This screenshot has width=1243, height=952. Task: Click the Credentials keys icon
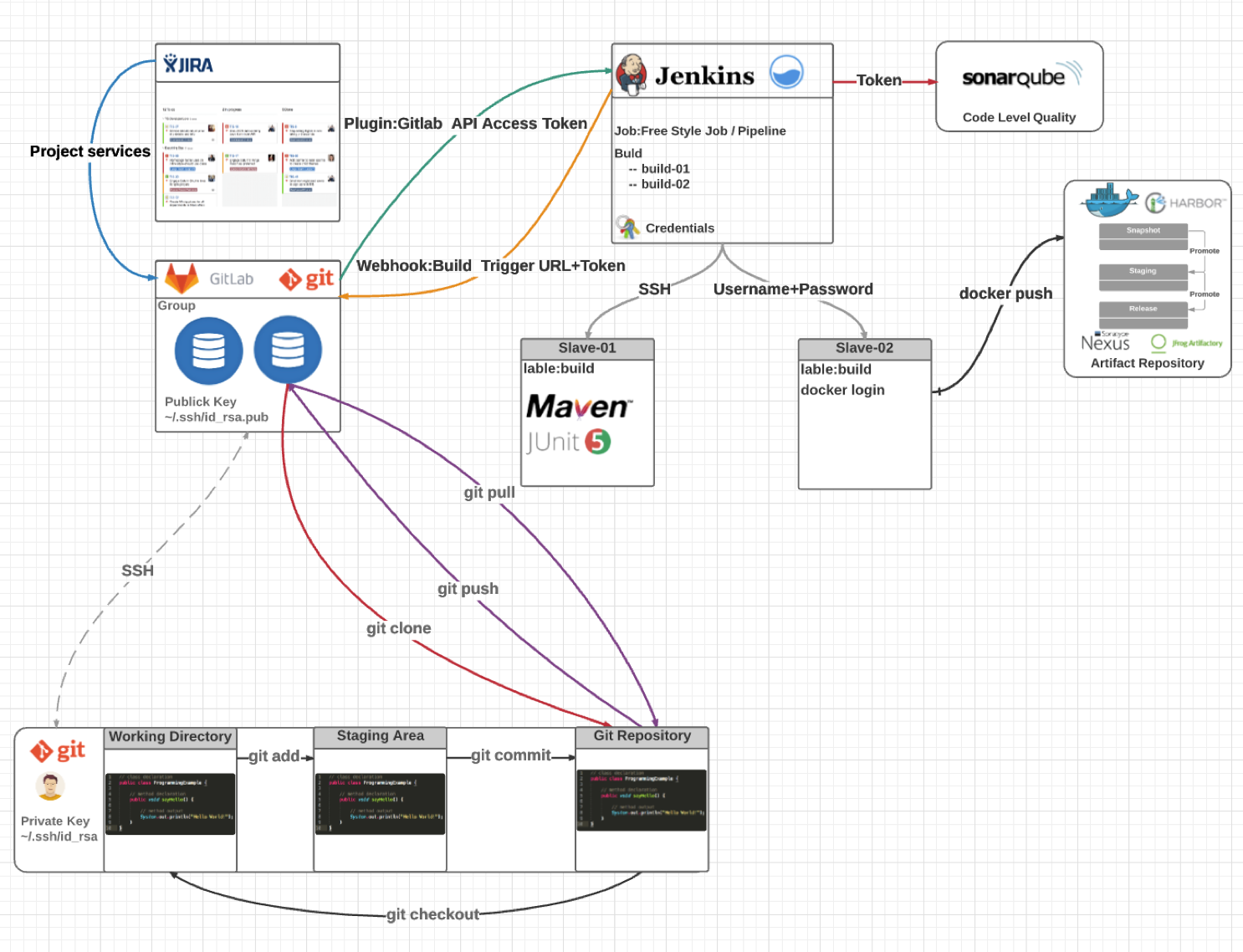click(627, 227)
